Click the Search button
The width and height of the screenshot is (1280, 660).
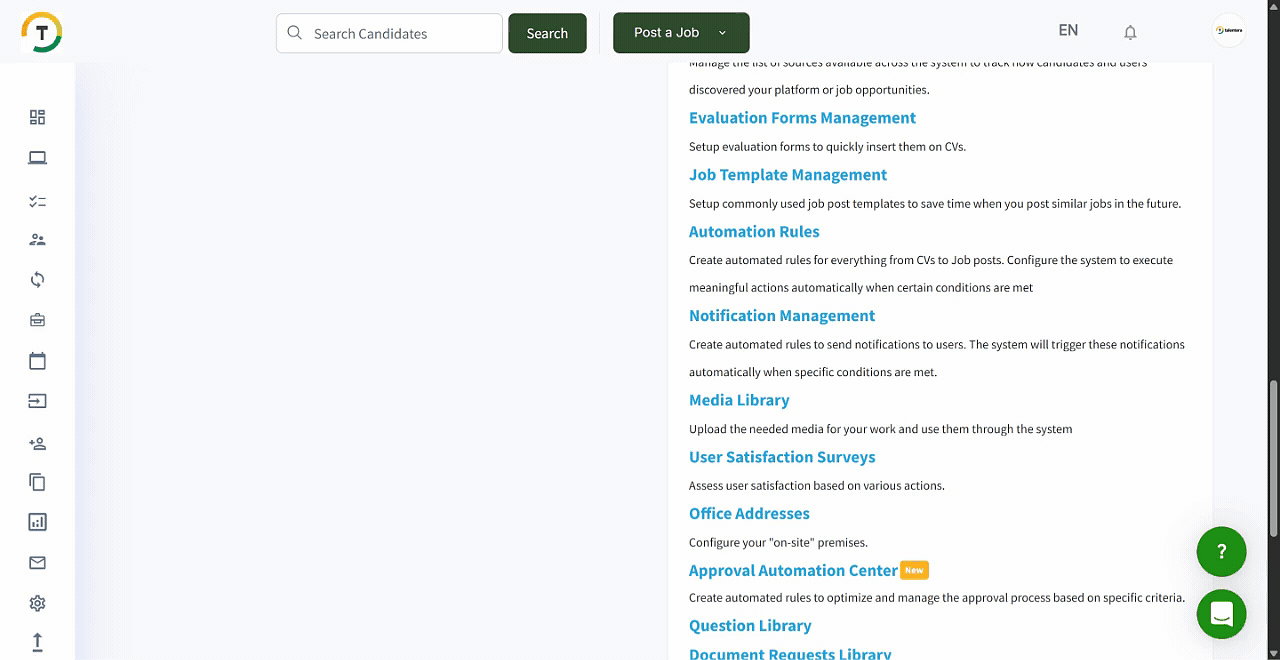coord(547,33)
